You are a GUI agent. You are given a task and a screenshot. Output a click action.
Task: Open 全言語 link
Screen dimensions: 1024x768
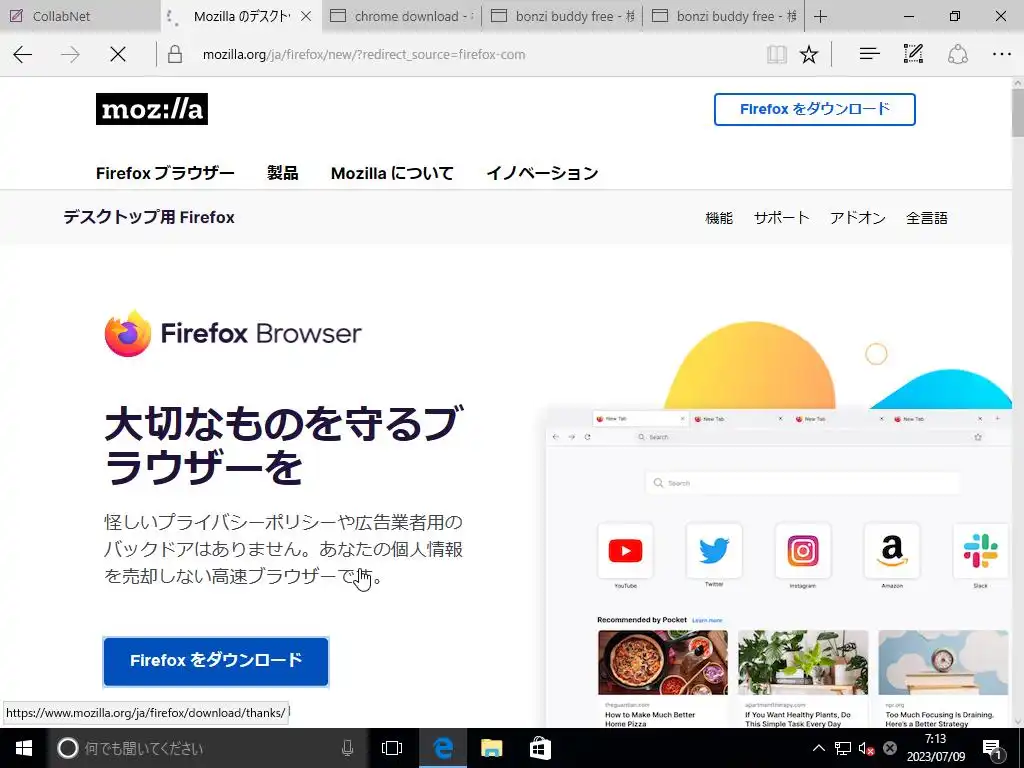[x=927, y=218]
